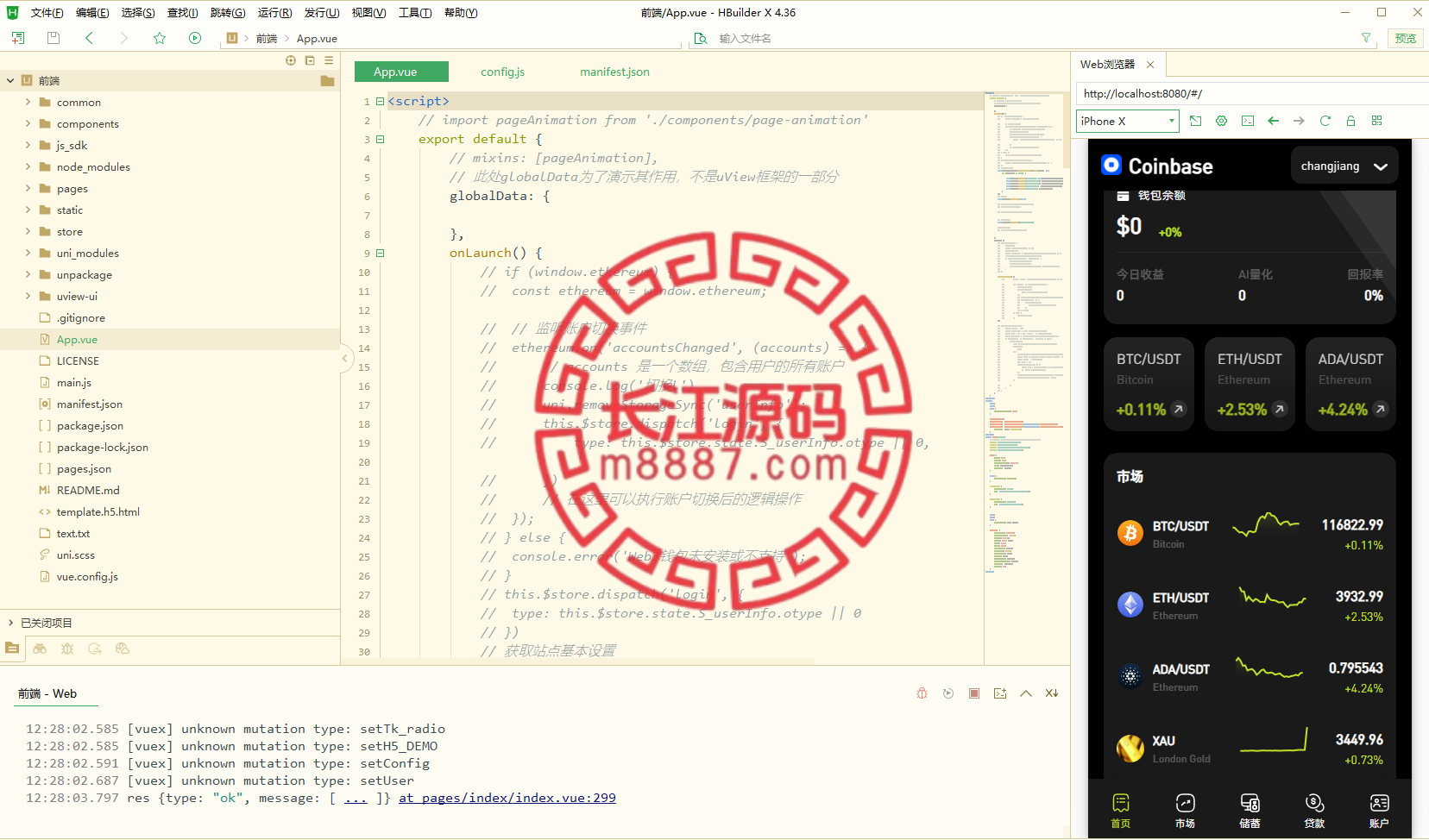Open the 运行(R) menu
1429x840 pixels.
point(274,13)
